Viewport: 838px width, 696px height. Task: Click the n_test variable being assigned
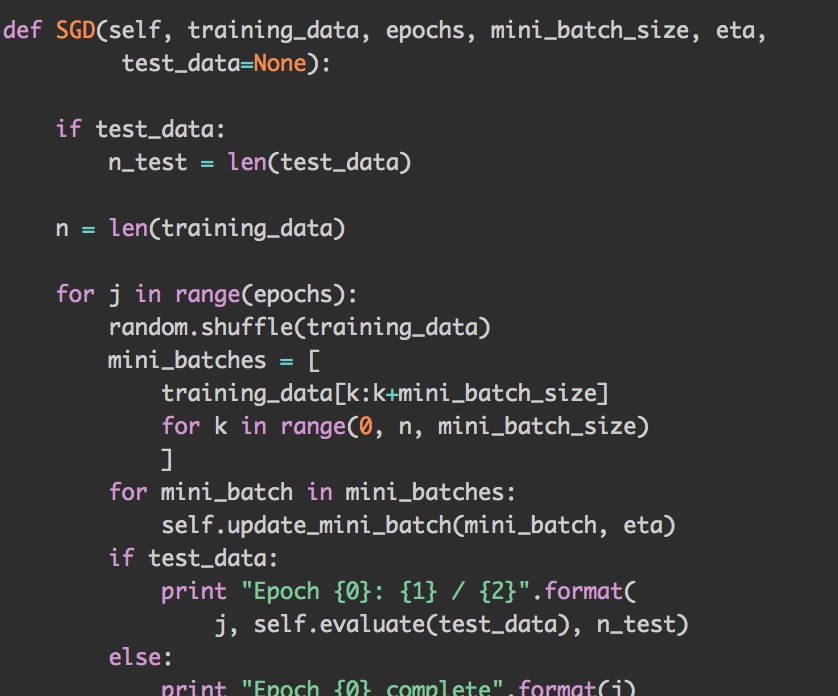(x=147, y=162)
